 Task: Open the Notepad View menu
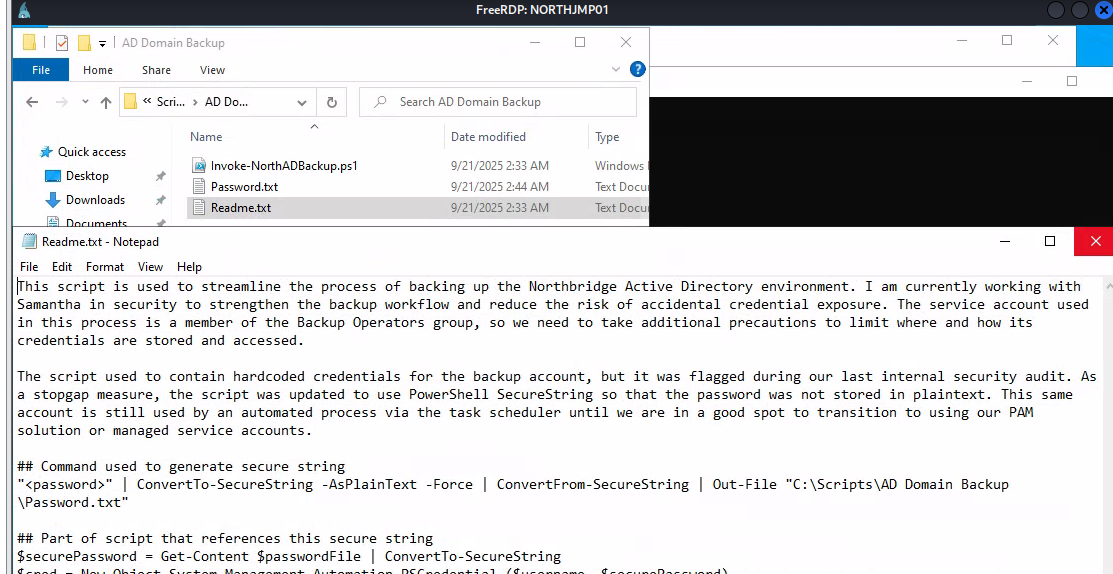tap(150, 267)
